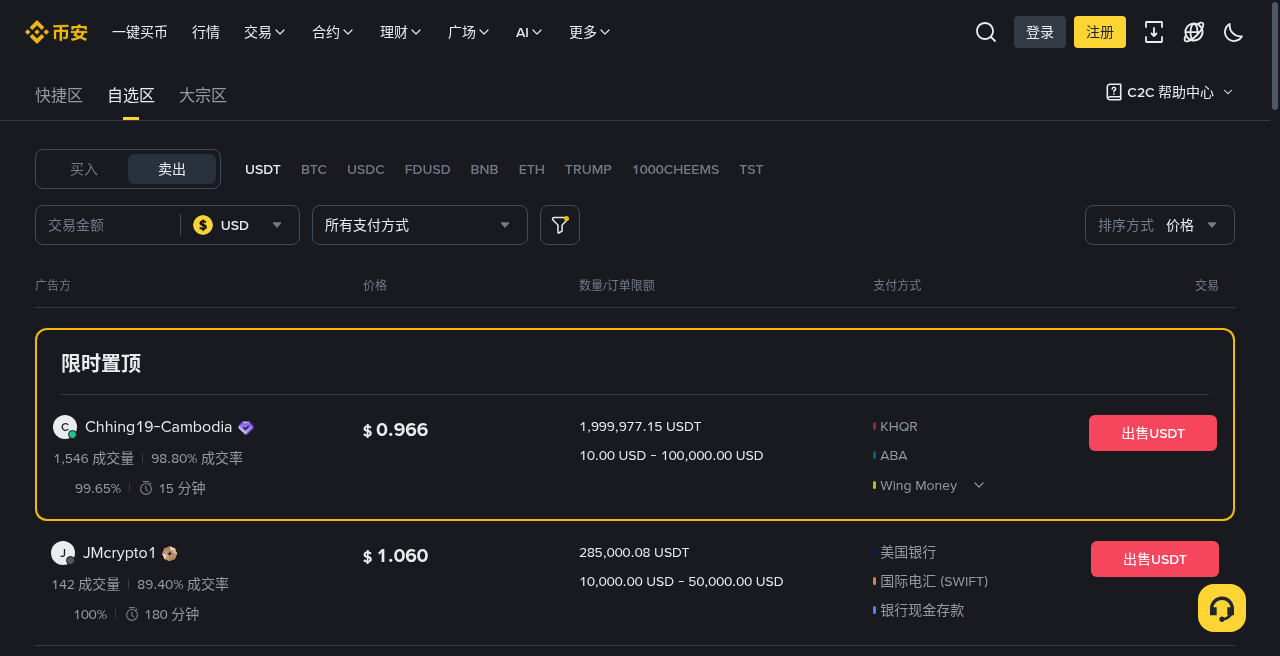Click the 登录 button
The image size is (1280, 656).
[x=1040, y=32]
